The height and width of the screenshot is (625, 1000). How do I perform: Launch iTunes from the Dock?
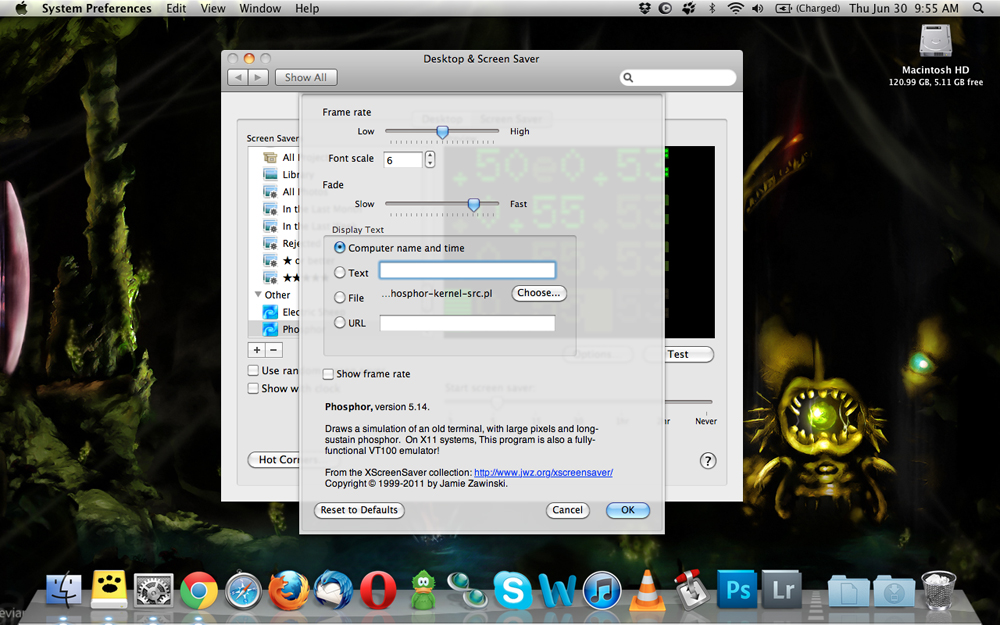602,590
